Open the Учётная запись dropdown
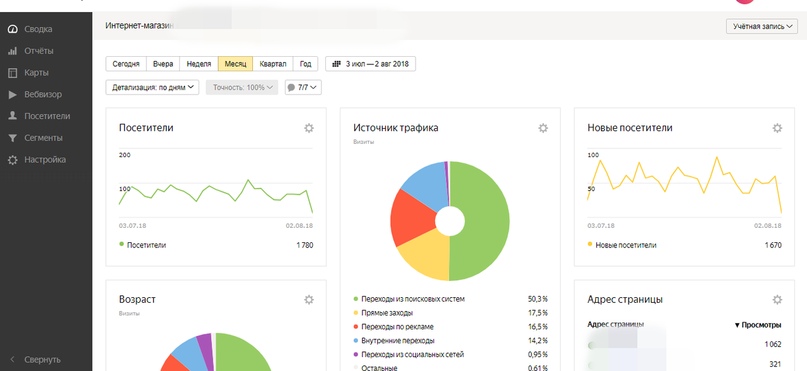Screen dimensions: 807x371 (762, 26)
